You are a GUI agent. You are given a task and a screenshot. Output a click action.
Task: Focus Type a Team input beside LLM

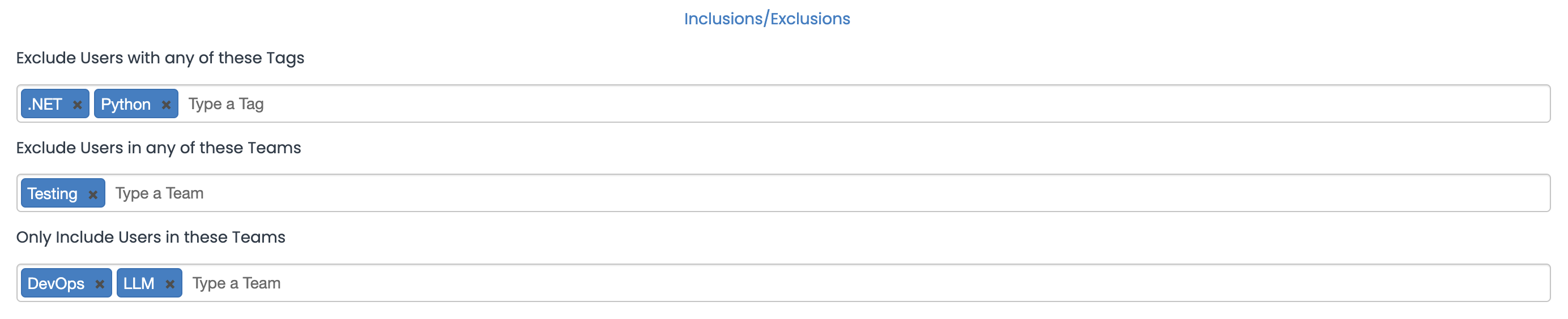tap(866, 283)
